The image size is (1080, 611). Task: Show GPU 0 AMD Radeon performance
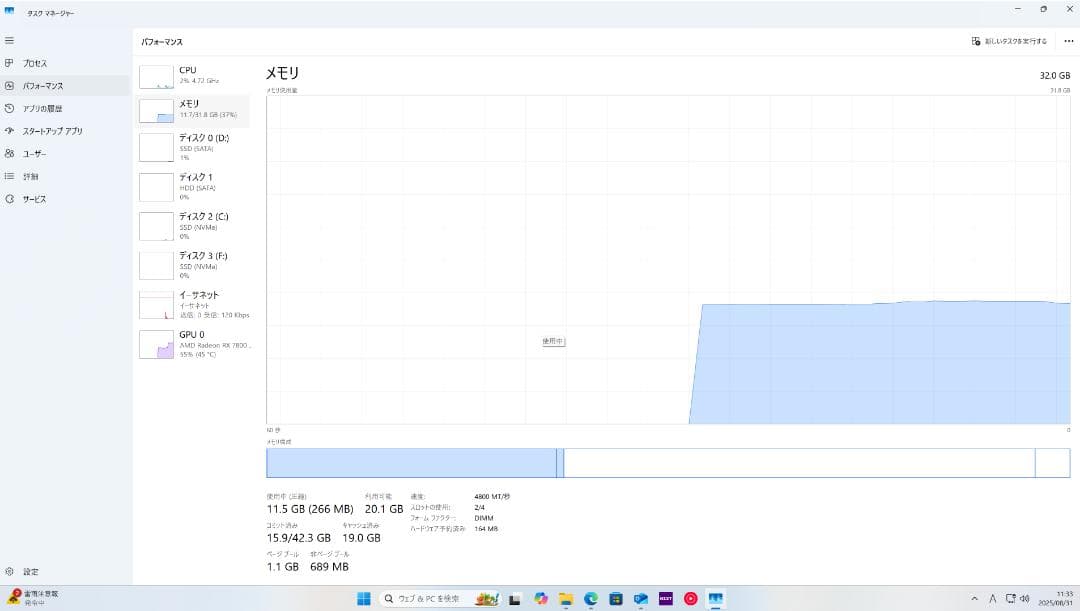pyautogui.click(x=192, y=343)
